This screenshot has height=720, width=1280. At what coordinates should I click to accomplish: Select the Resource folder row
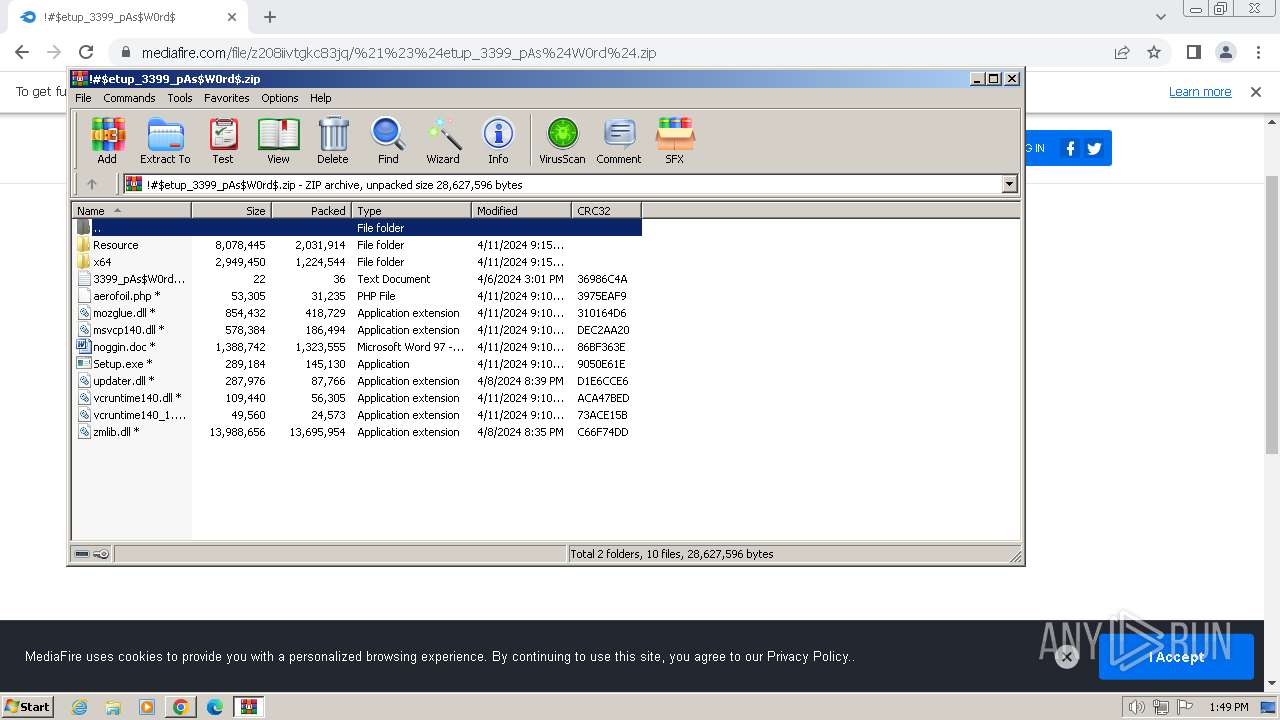(x=357, y=245)
